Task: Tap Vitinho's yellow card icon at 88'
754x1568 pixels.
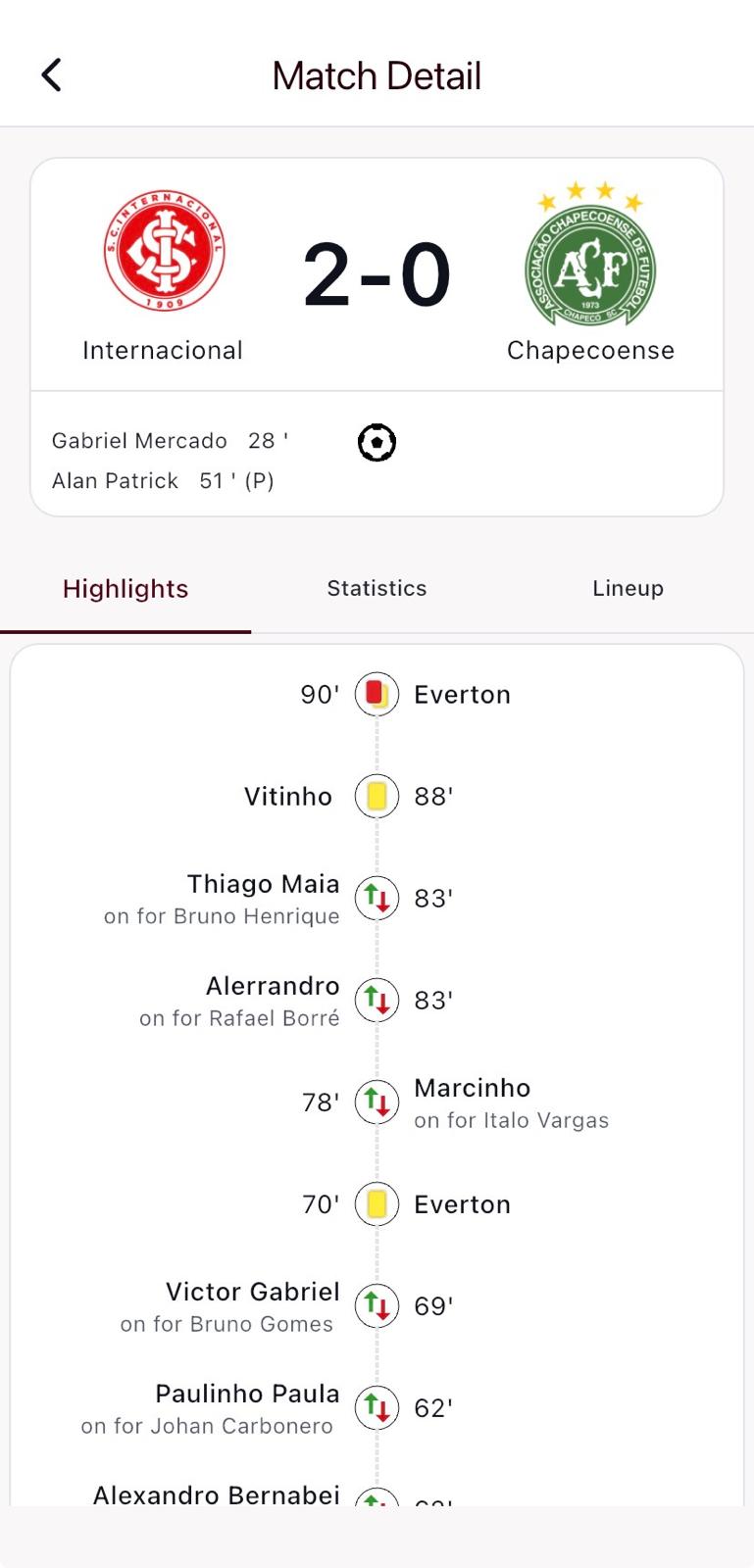Action: (x=377, y=797)
